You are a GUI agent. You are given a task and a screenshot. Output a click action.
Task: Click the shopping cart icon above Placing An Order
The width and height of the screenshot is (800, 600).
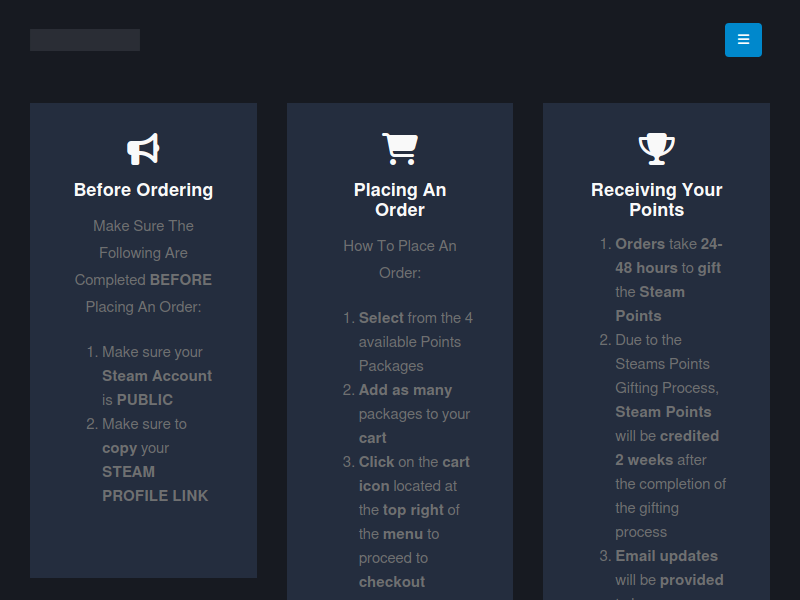(x=400, y=149)
